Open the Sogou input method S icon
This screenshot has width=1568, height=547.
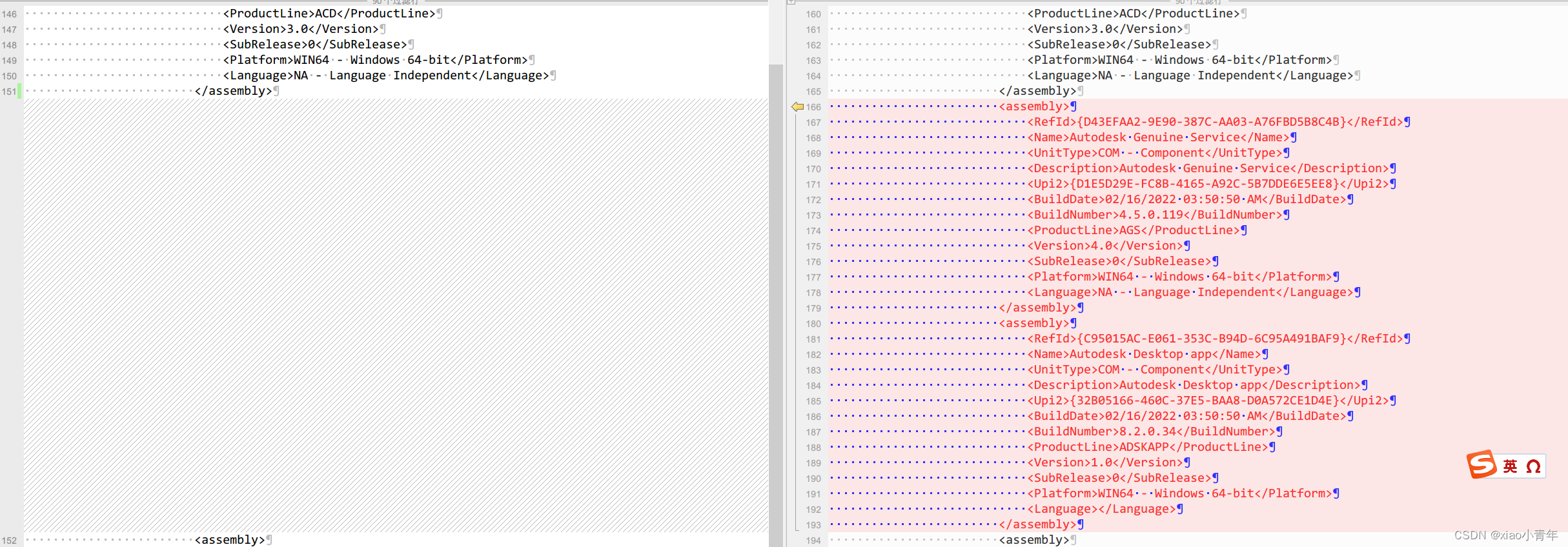(1481, 464)
